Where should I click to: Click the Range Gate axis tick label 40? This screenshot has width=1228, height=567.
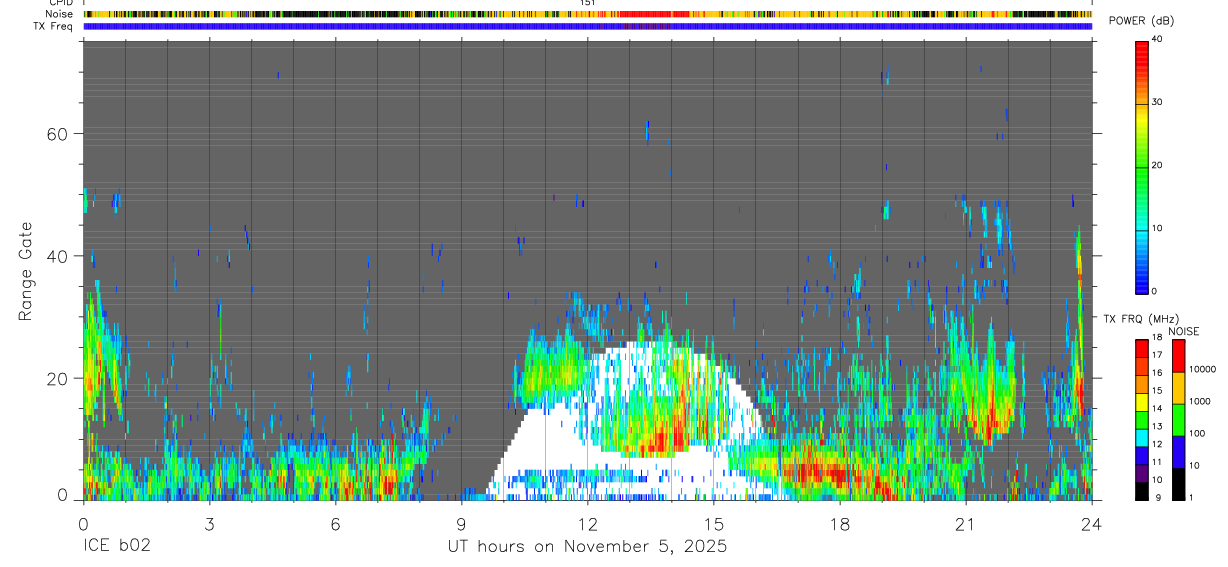[x=58, y=256]
